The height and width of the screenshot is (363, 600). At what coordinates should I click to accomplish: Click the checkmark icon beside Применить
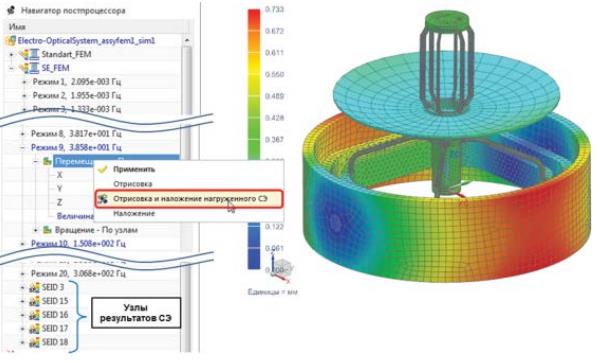(x=103, y=169)
